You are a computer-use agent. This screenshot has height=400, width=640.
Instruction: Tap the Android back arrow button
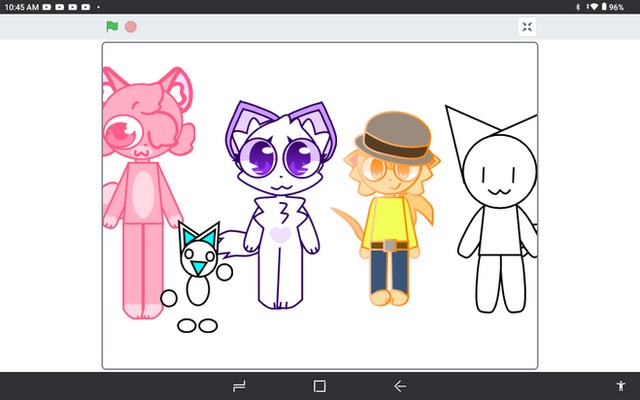pos(400,386)
